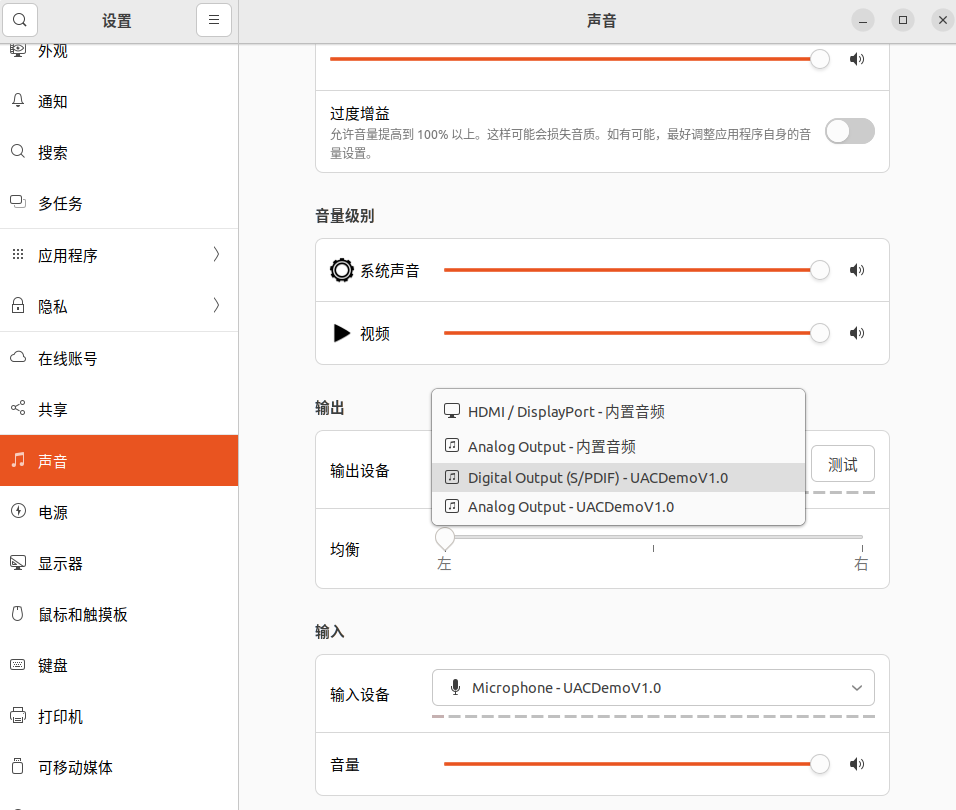Click the 系统声音 volume slider handle

(x=819, y=270)
